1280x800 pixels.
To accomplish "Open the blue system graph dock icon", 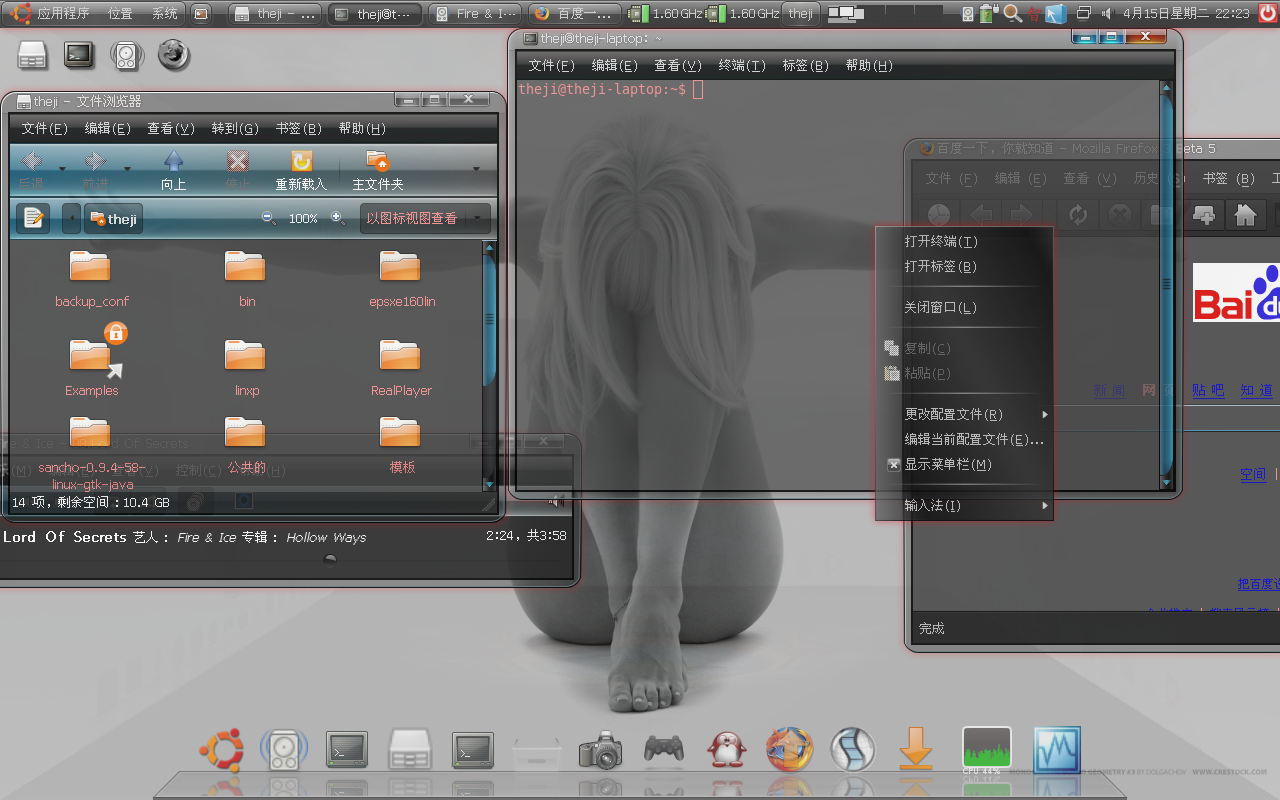I will tap(1057, 750).
